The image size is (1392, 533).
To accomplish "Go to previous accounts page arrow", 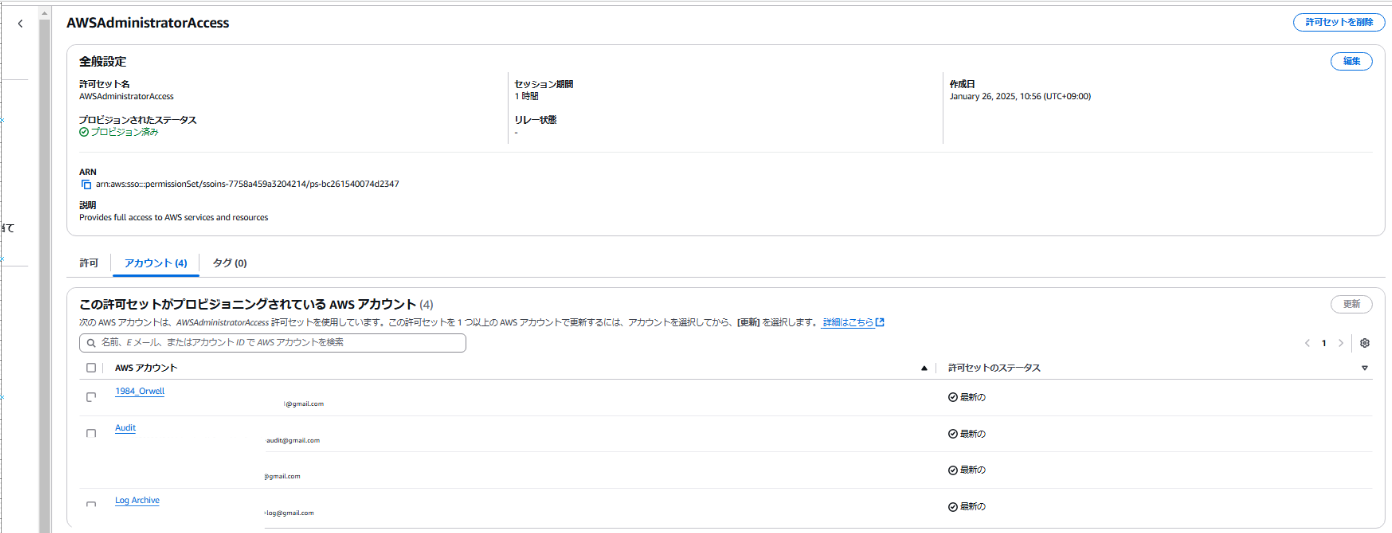I will (1307, 343).
